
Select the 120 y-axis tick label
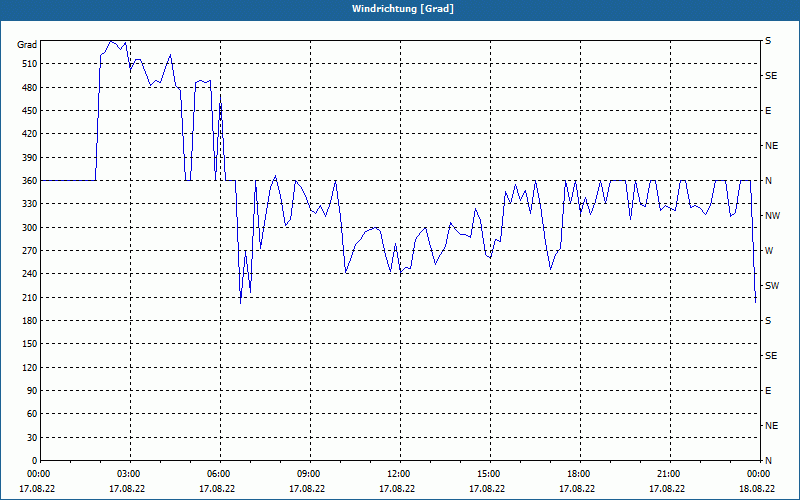(x=30, y=367)
